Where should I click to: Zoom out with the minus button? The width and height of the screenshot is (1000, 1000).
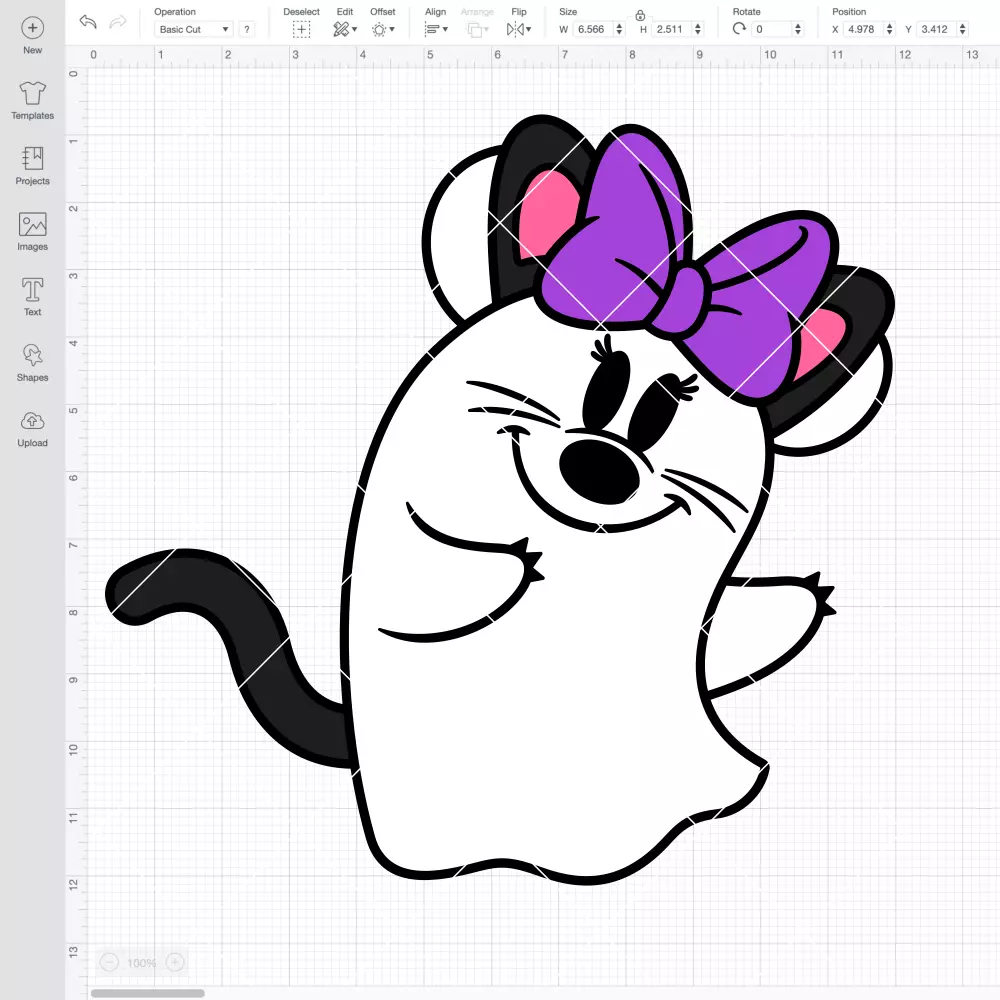coord(109,962)
